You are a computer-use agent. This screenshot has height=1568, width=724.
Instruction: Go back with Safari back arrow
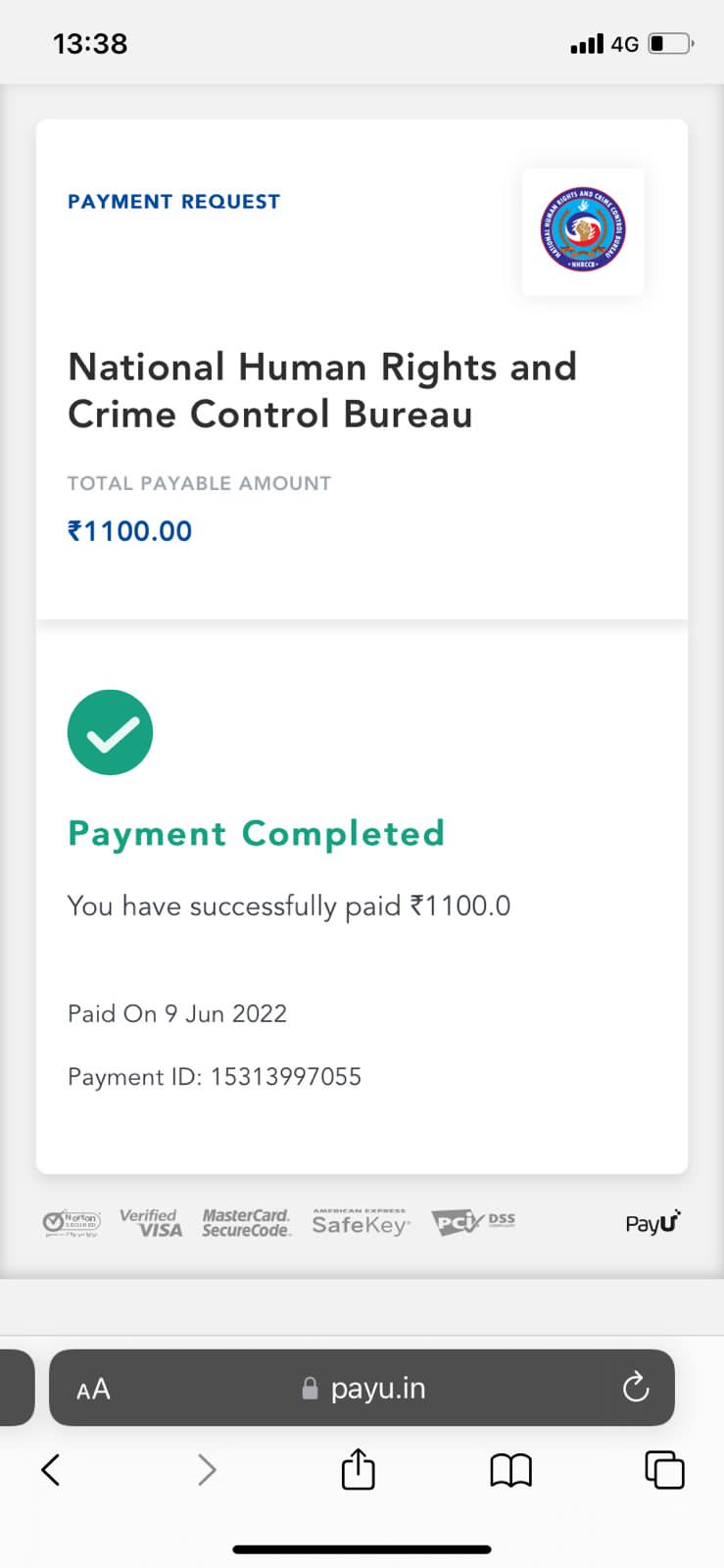(51, 1470)
